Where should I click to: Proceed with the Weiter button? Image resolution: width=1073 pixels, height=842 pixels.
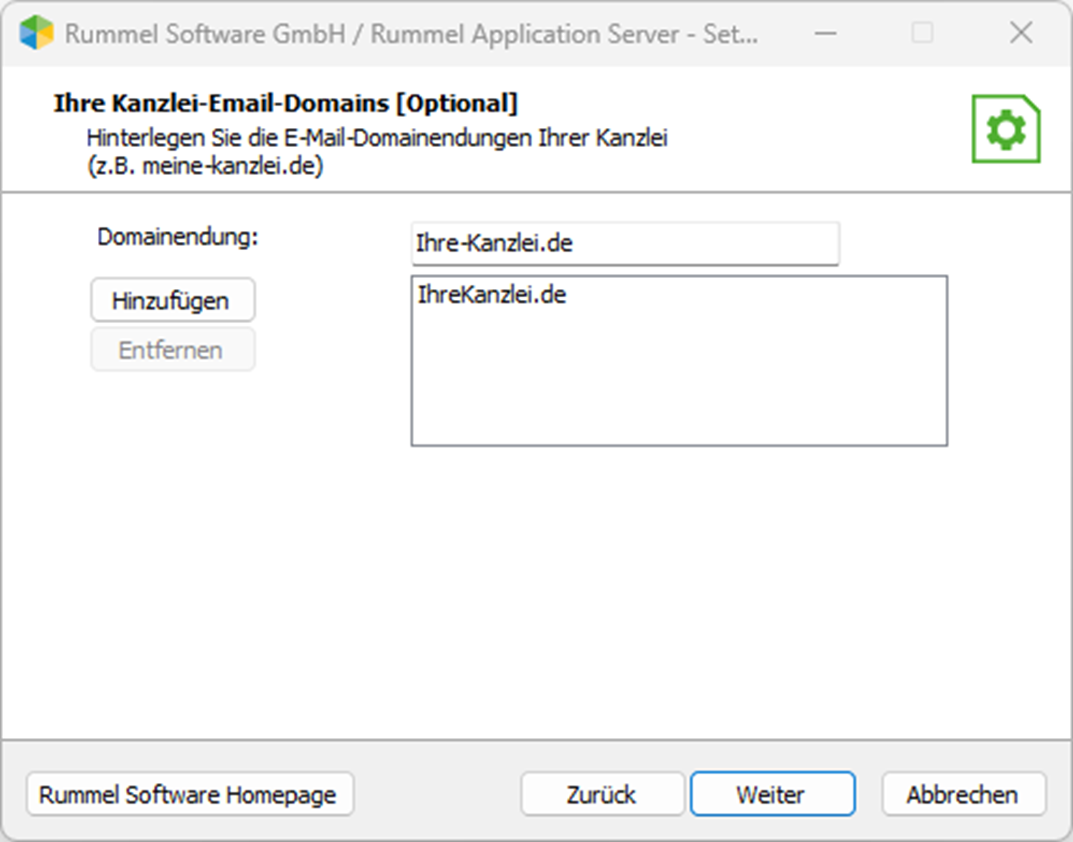coord(773,794)
